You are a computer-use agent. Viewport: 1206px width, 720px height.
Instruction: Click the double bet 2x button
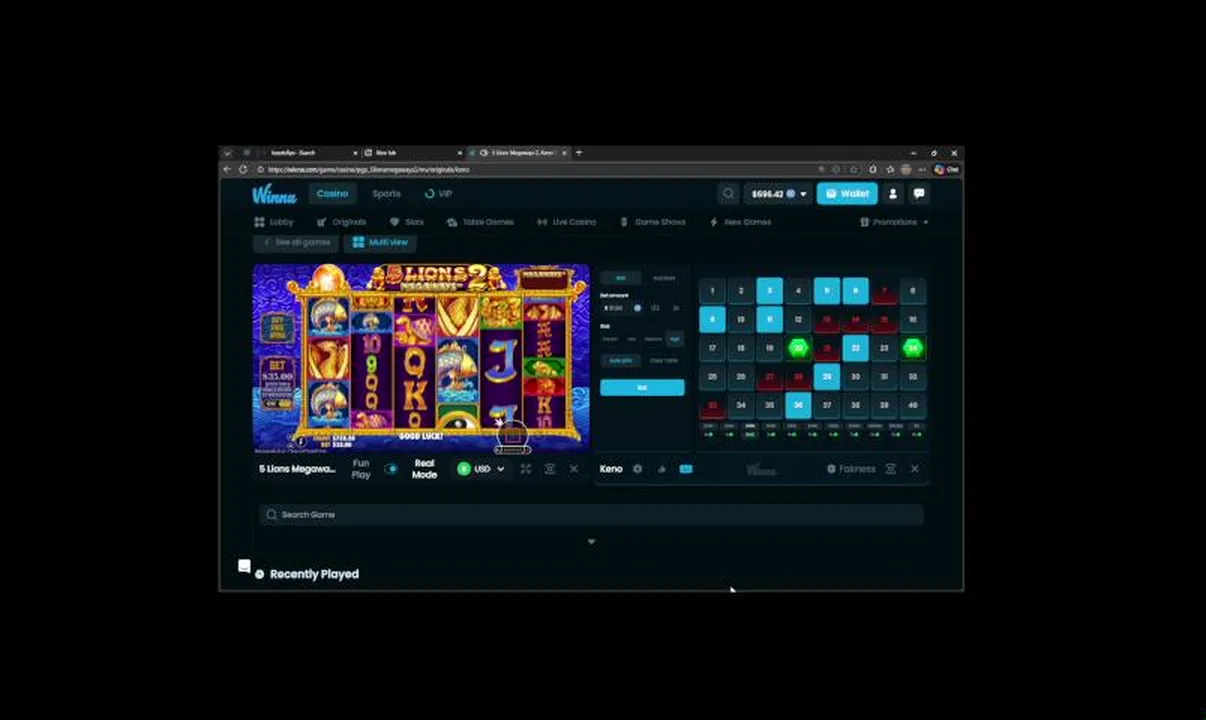[675, 308]
